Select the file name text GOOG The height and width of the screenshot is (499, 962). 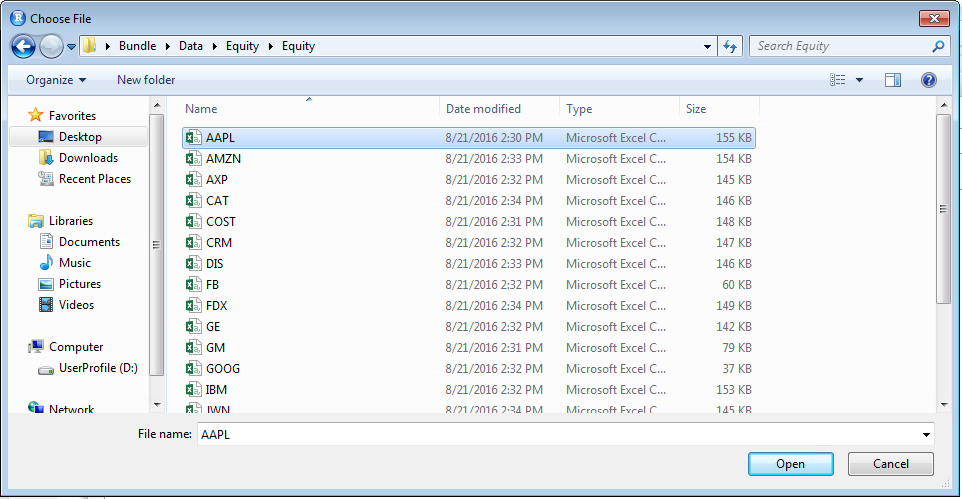(223, 368)
